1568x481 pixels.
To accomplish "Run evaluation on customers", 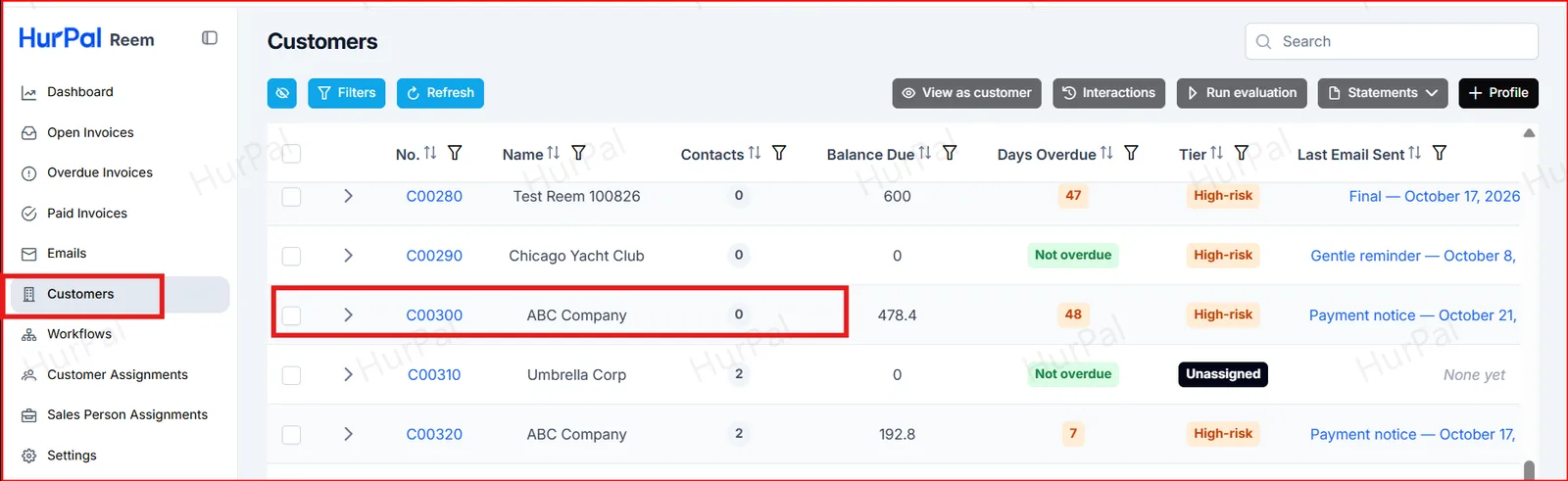I will (x=1242, y=93).
